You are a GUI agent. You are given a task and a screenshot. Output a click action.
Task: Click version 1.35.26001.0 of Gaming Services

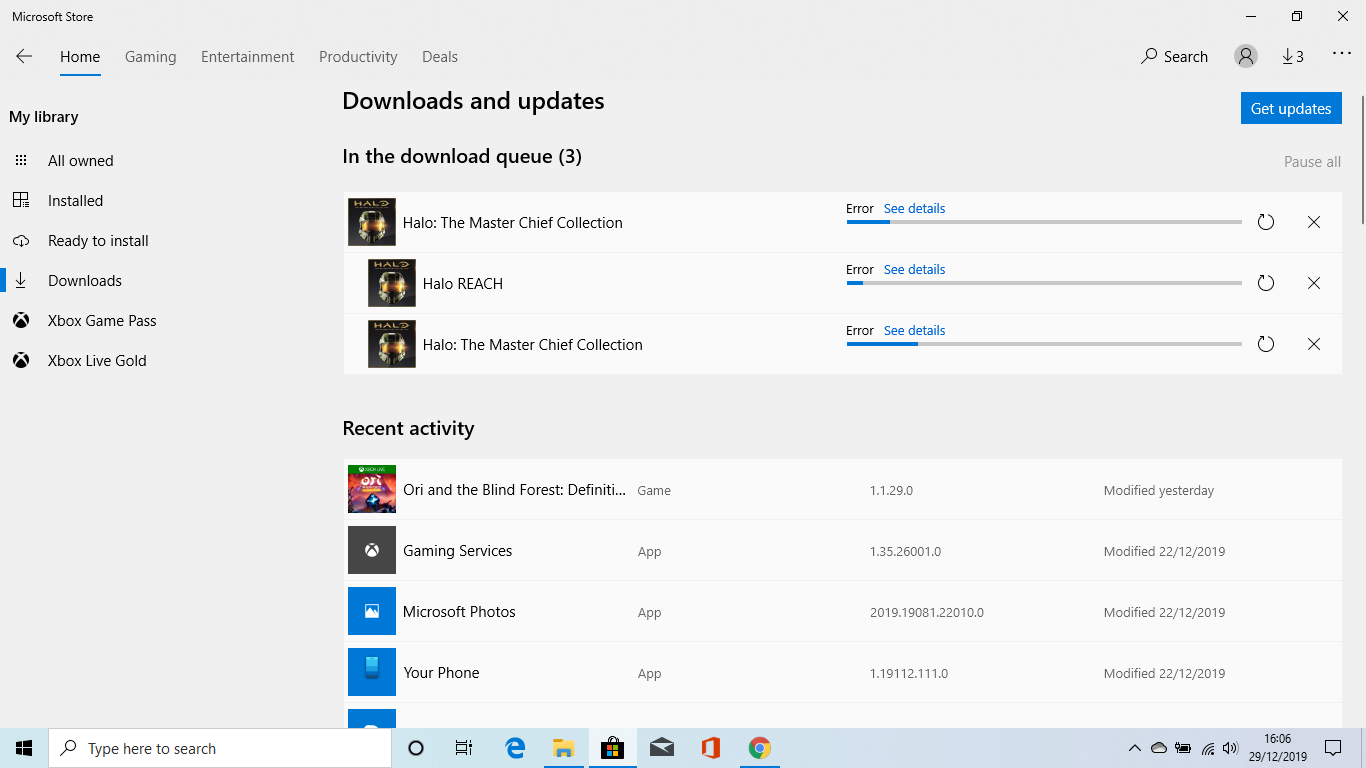(905, 552)
